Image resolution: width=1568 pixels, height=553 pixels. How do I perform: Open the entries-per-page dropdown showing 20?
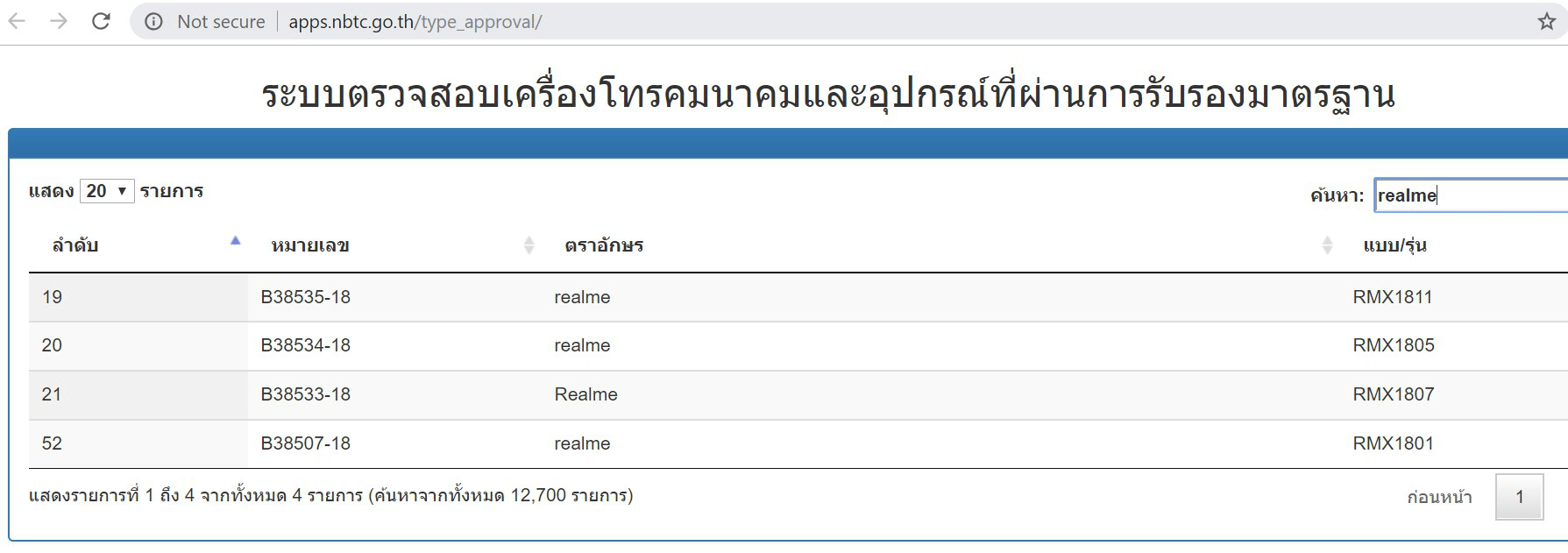pos(107,191)
